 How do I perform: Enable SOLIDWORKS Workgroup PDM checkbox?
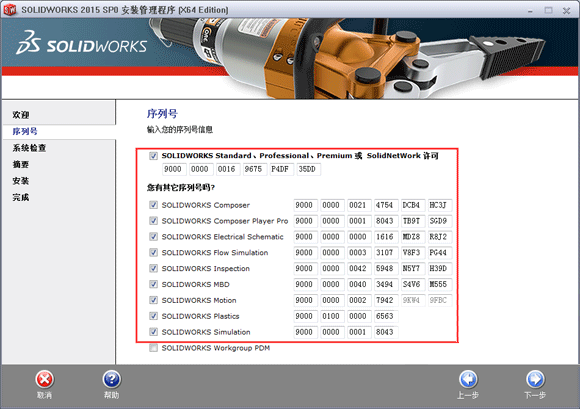[x=154, y=348]
